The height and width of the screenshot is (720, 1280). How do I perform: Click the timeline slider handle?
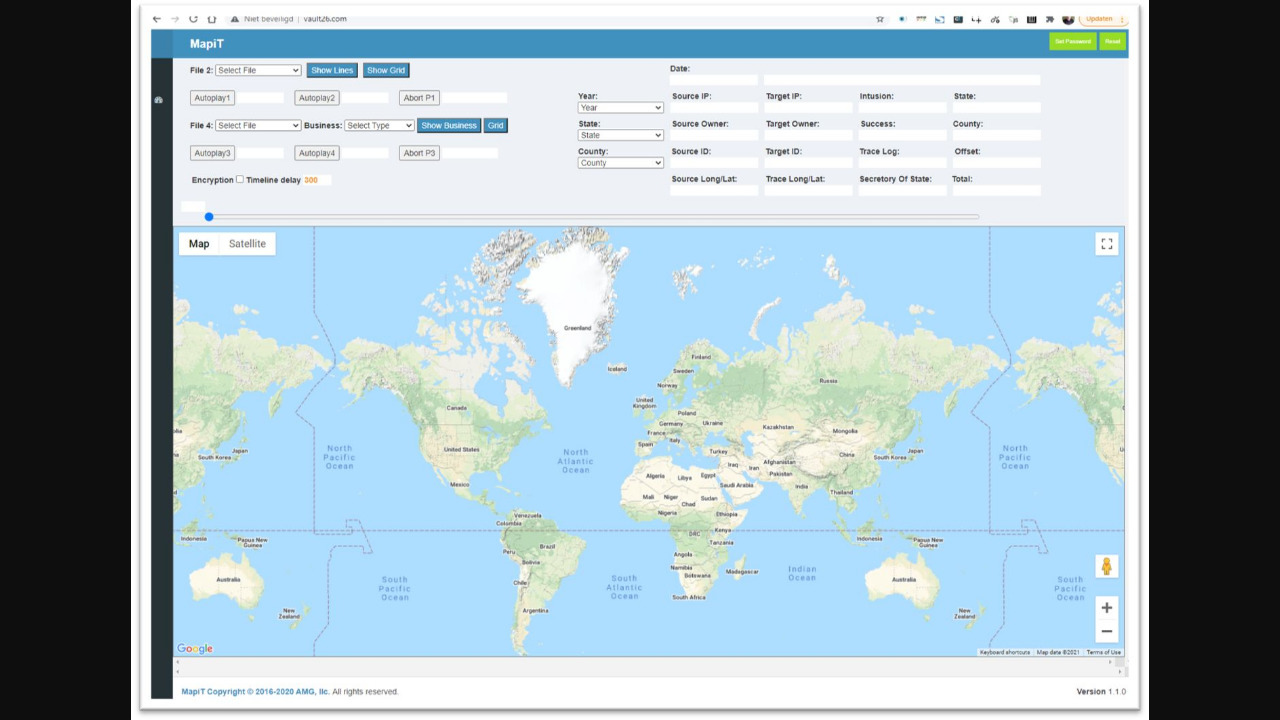(x=209, y=217)
